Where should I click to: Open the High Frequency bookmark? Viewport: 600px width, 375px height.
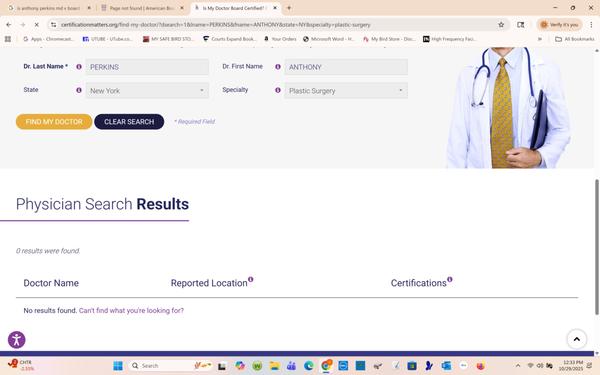click(449, 39)
